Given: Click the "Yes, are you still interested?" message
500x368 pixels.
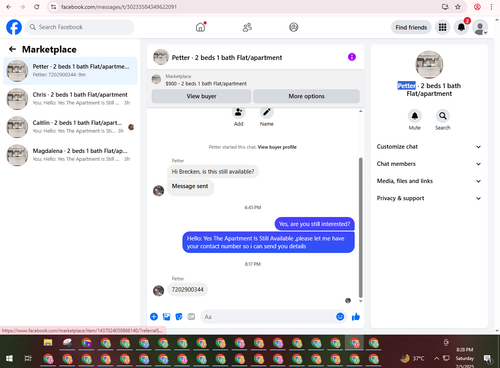Looking at the screenshot, I should click(x=314, y=224).
